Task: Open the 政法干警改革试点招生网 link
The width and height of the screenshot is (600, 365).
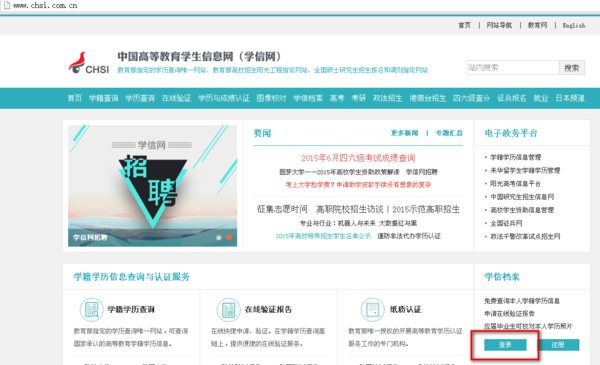Action: click(525, 236)
